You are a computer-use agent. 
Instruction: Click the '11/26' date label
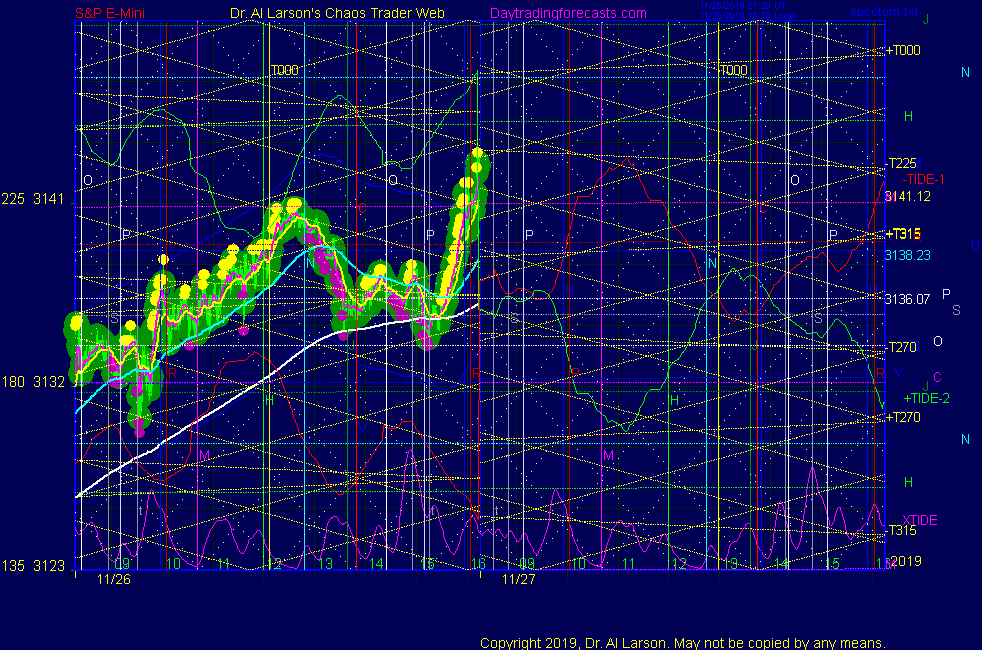click(x=114, y=579)
